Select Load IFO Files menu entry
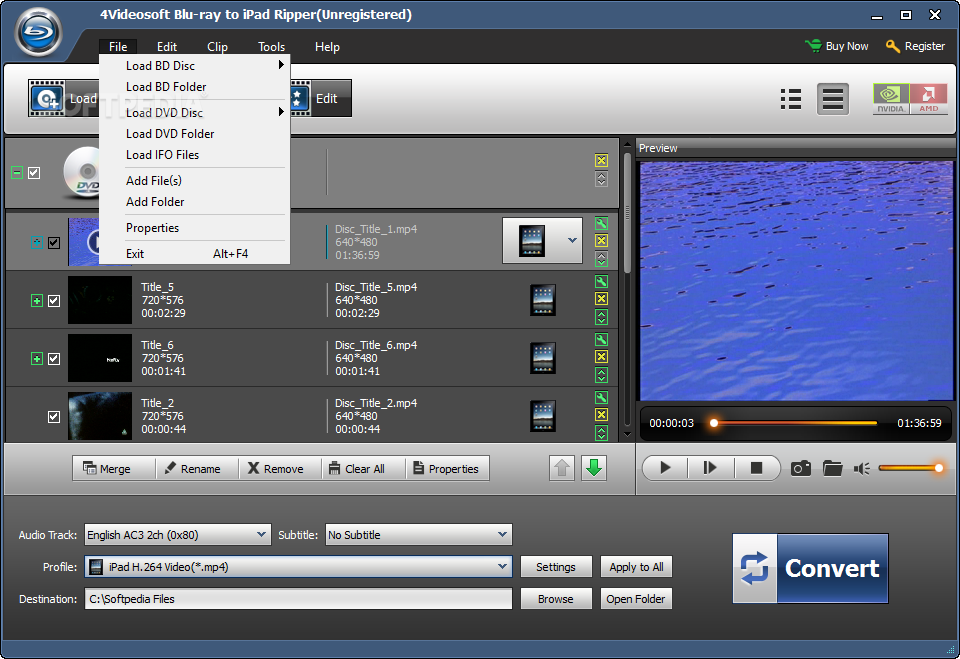Image resolution: width=960 pixels, height=659 pixels. click(195, 155)
